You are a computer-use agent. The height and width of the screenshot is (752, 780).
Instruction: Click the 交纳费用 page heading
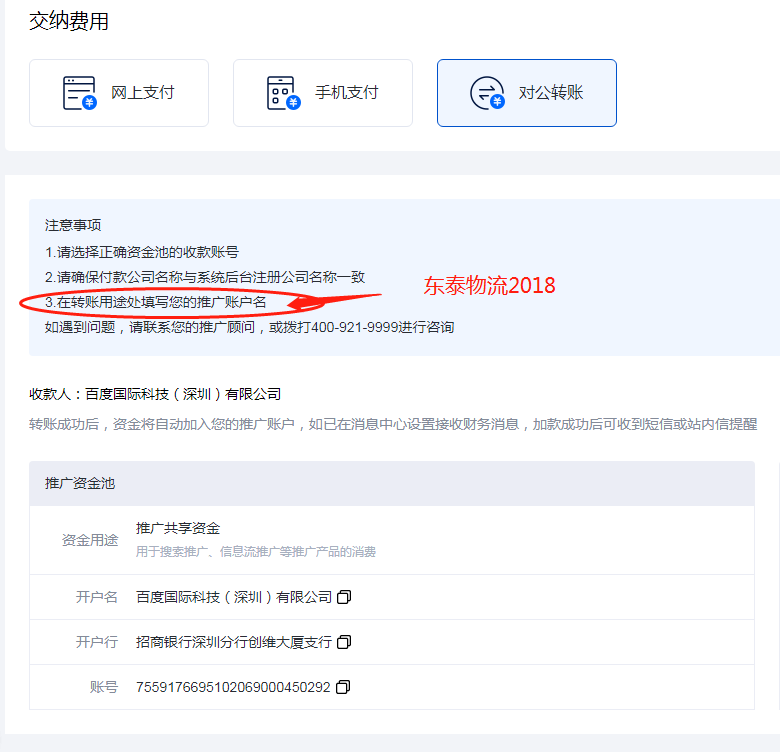click(69, 21)
